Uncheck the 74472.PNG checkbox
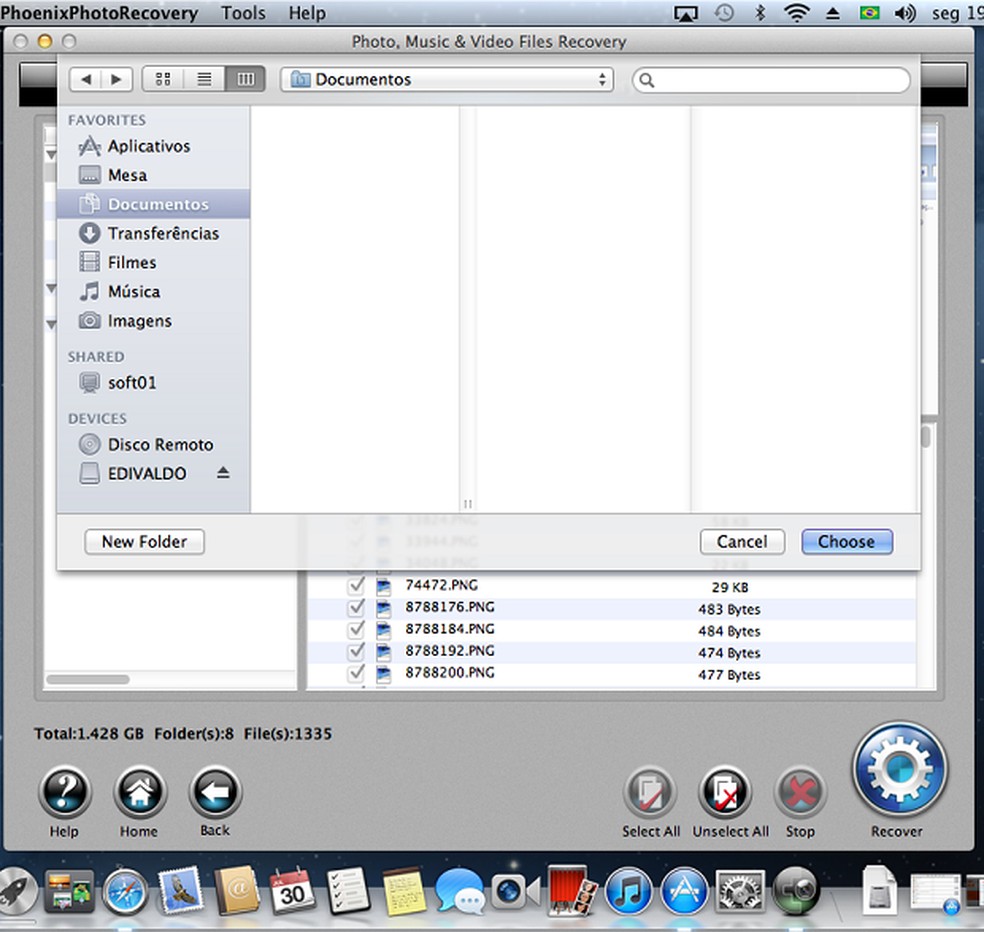Viewport: 984px width, 932px height. (x=356, y=586)
